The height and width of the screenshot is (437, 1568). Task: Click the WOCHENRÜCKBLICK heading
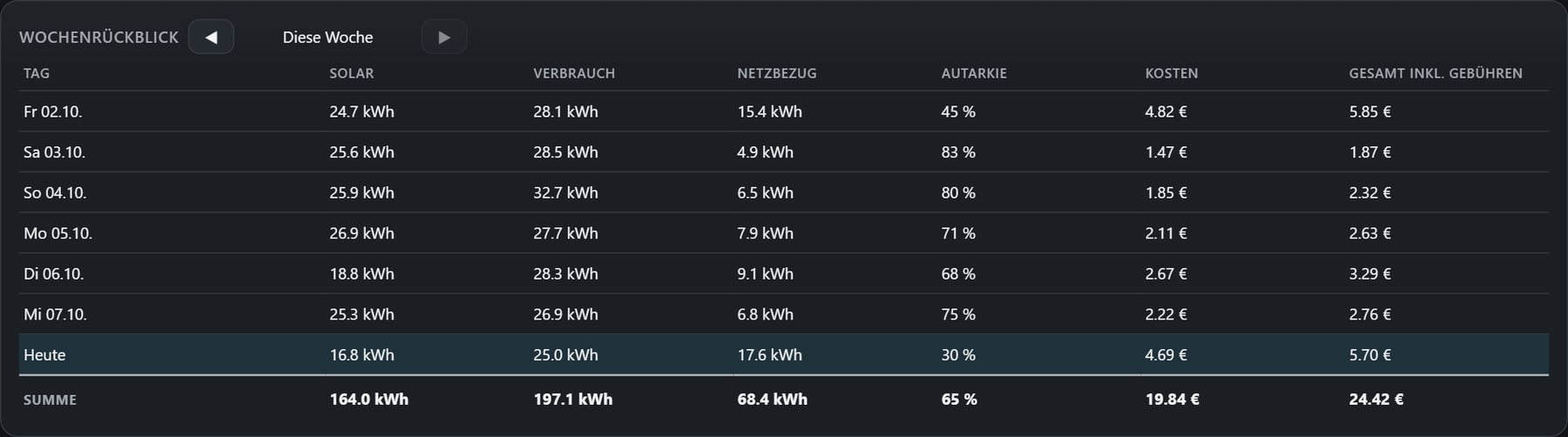tap(98, 37)
